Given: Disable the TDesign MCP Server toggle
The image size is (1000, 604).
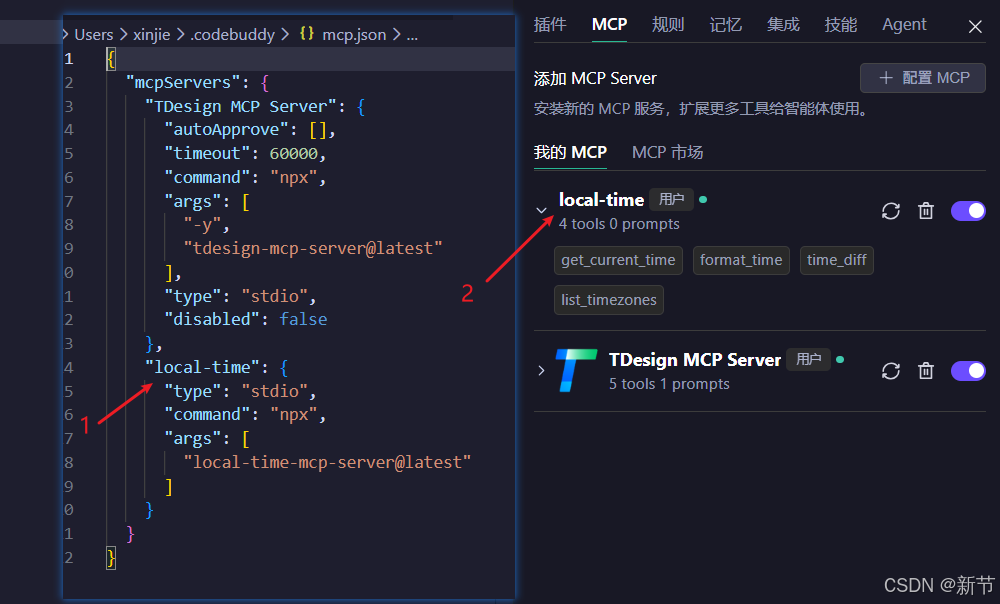Looking at the screenshot, I should pos(968,371).
